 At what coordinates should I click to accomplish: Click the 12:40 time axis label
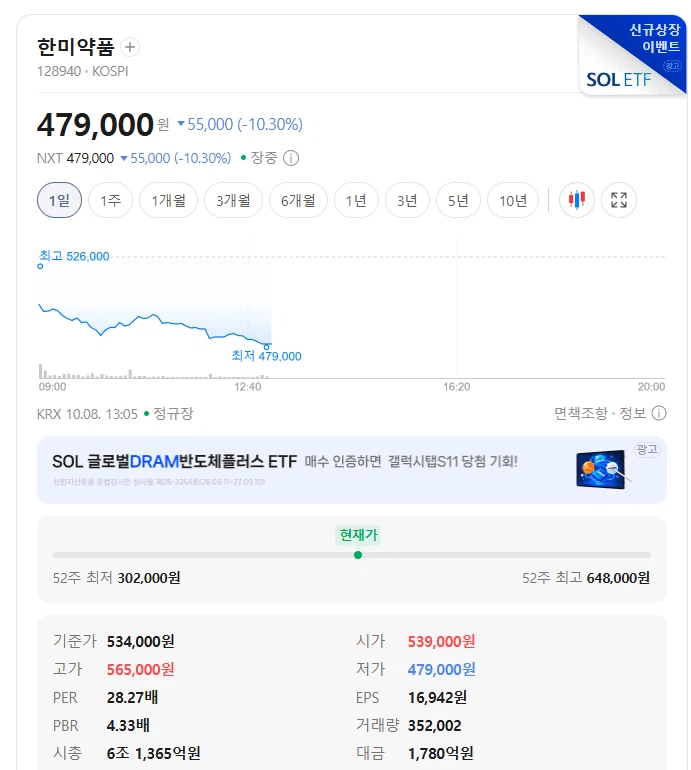248,387
